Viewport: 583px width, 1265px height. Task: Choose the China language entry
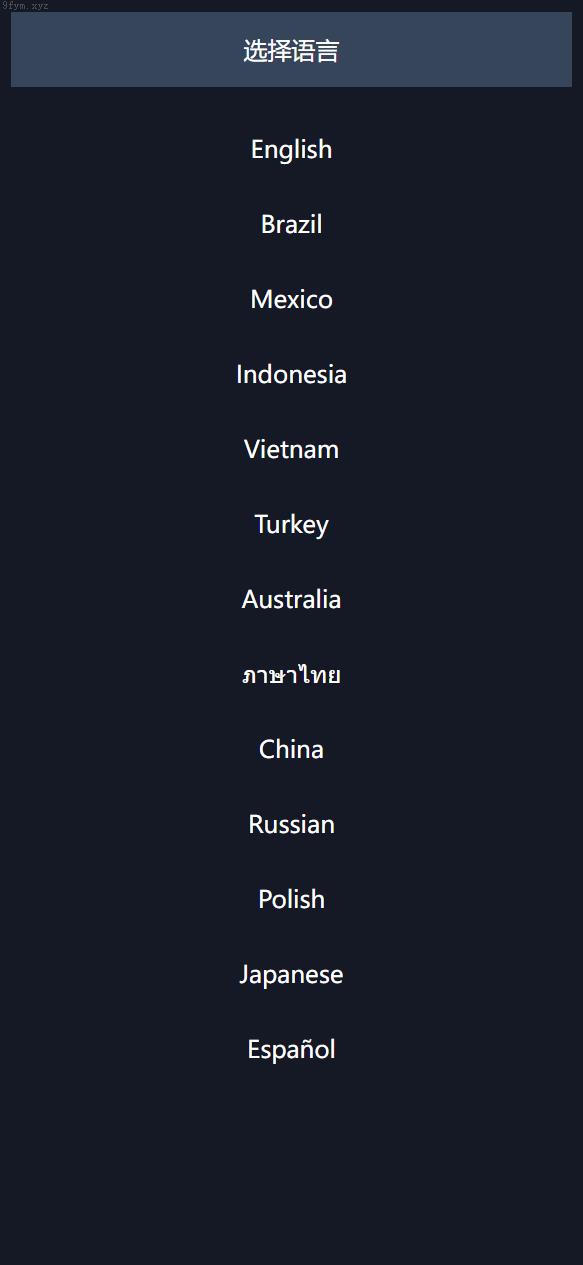point(291,750)
